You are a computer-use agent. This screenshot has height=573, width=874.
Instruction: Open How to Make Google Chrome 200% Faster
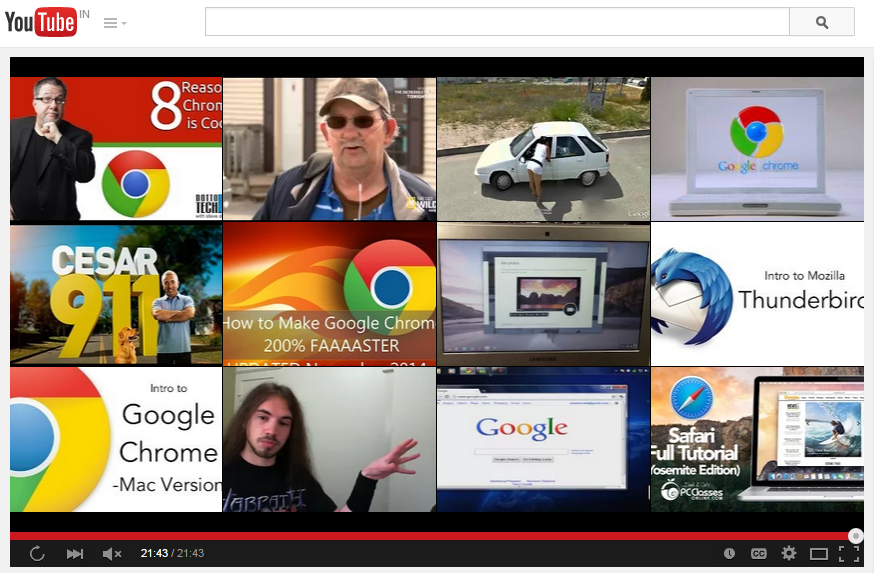pos(329,294)
